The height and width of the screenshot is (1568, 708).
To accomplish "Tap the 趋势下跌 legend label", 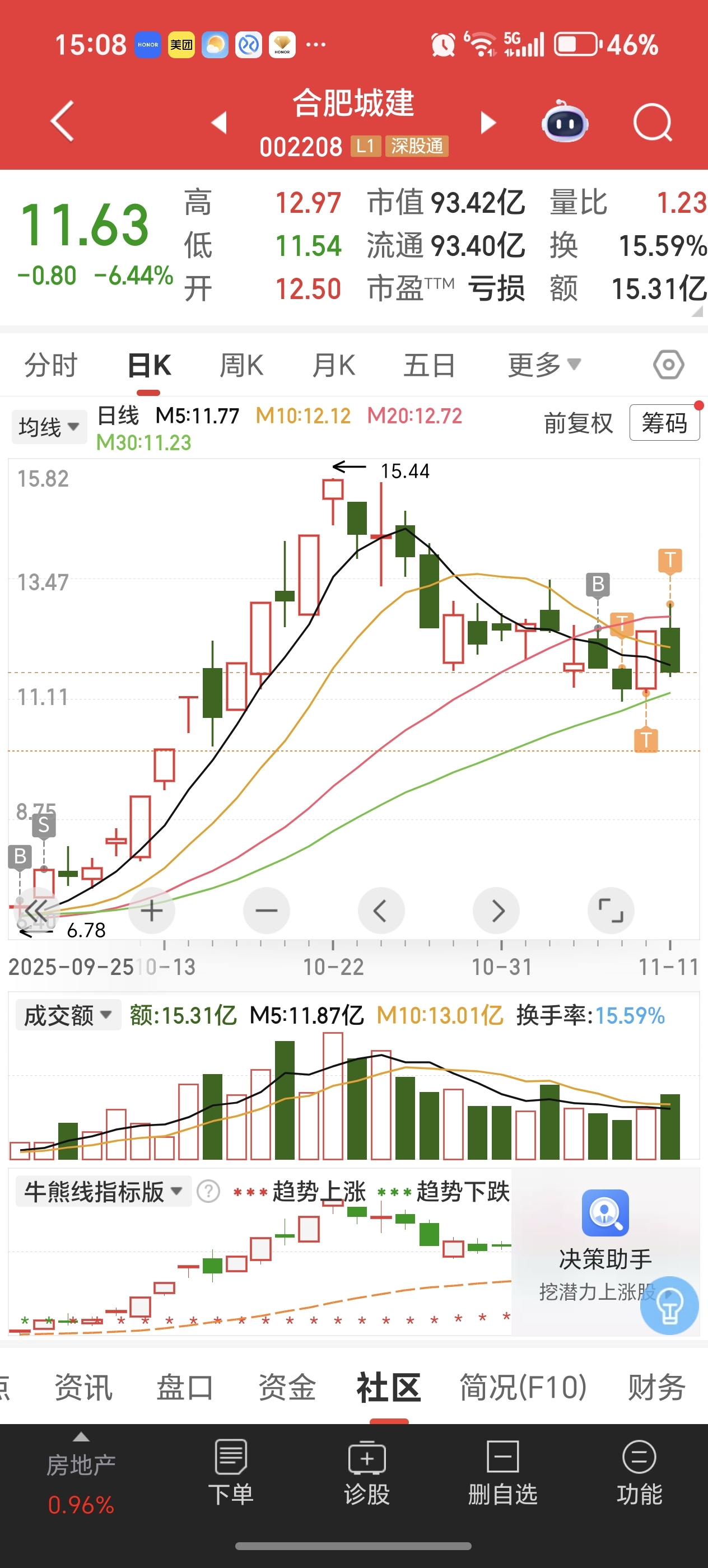I will 463,1191.
